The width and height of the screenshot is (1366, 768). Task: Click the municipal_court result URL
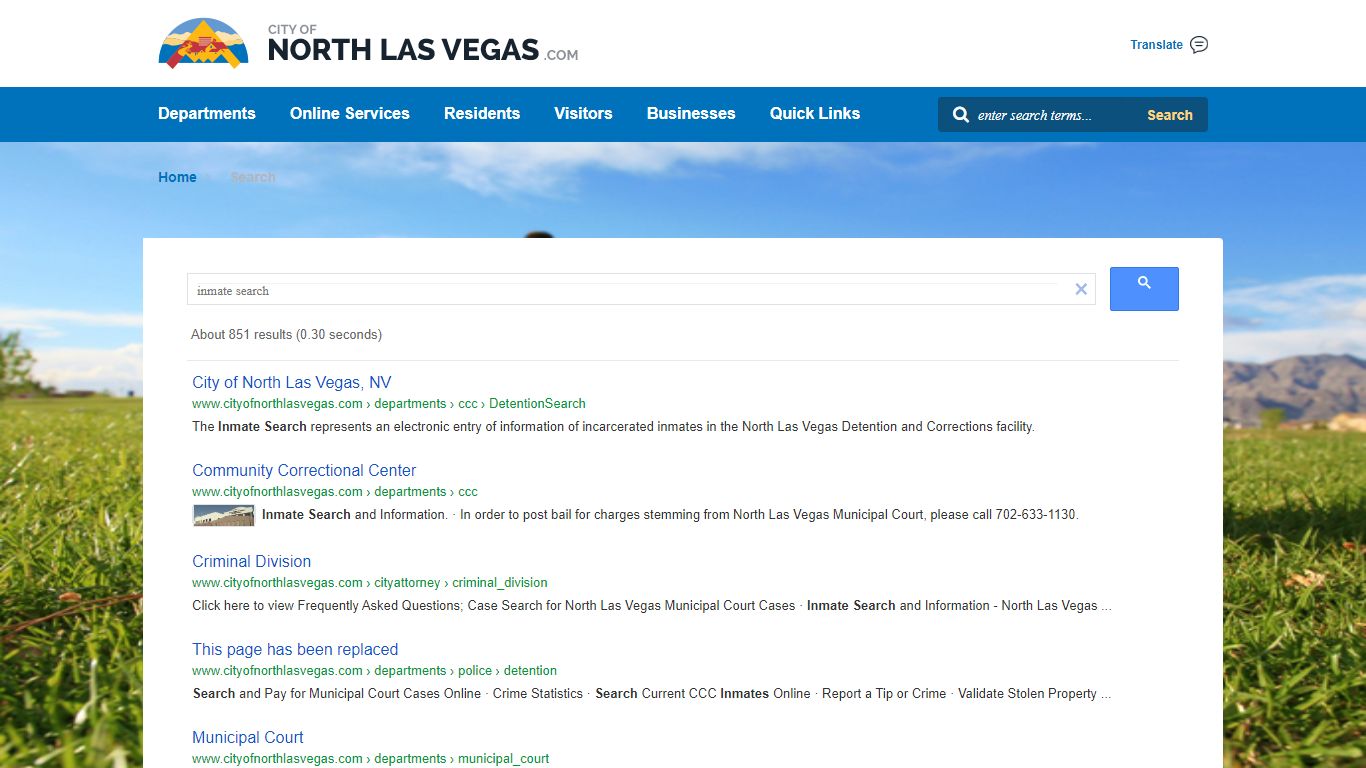[371, 759]
